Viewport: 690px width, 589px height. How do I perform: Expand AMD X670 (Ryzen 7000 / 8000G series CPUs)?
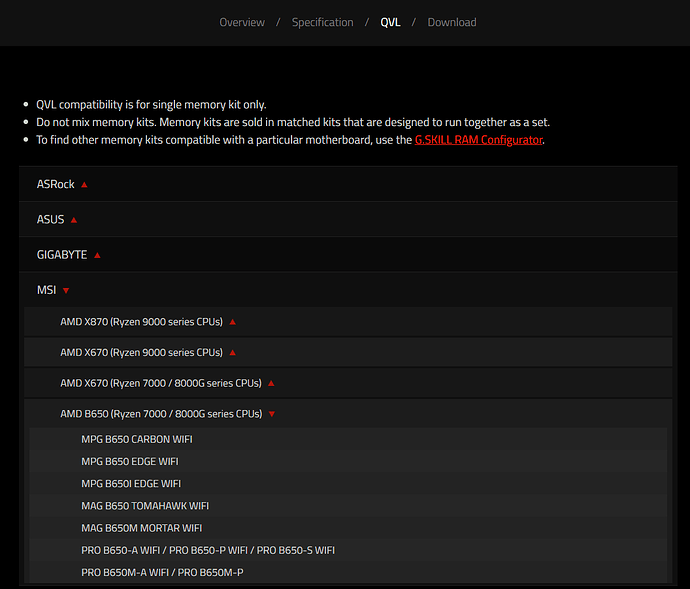click(348, 383)
